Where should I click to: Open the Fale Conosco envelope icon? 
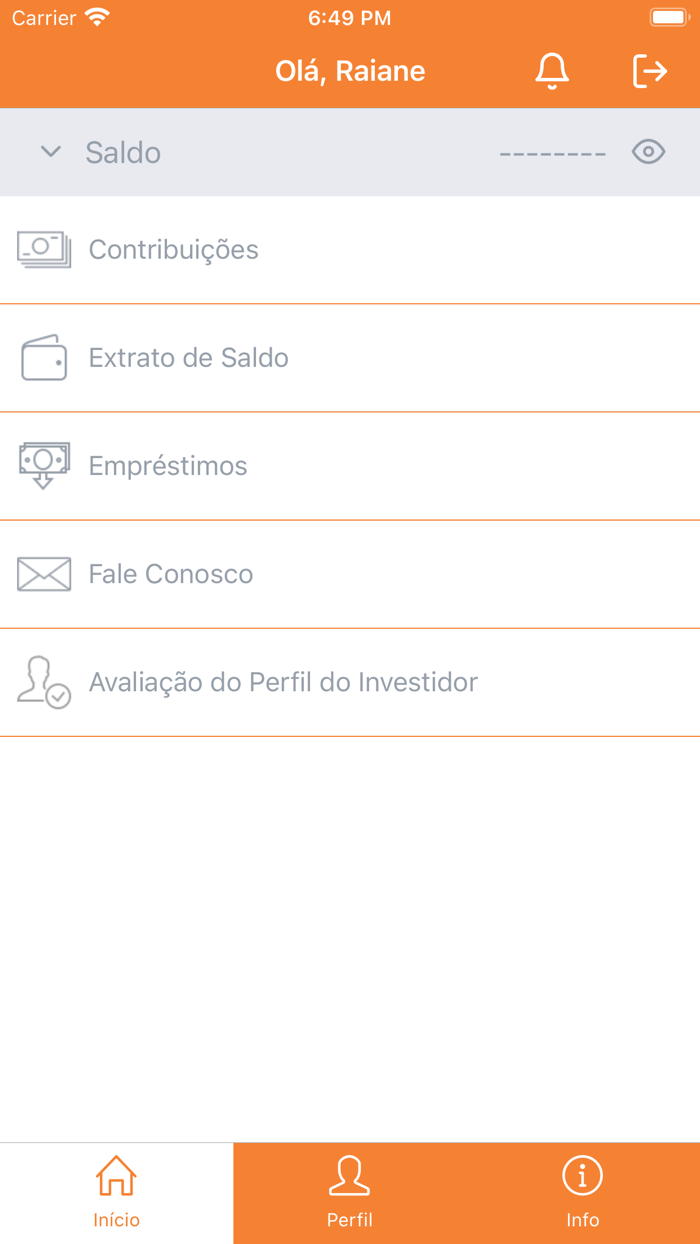[44, 573]
